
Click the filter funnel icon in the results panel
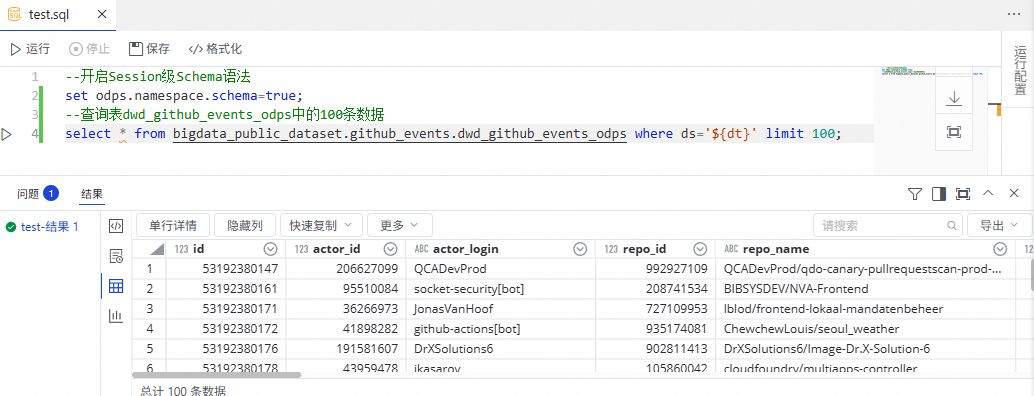914,194
